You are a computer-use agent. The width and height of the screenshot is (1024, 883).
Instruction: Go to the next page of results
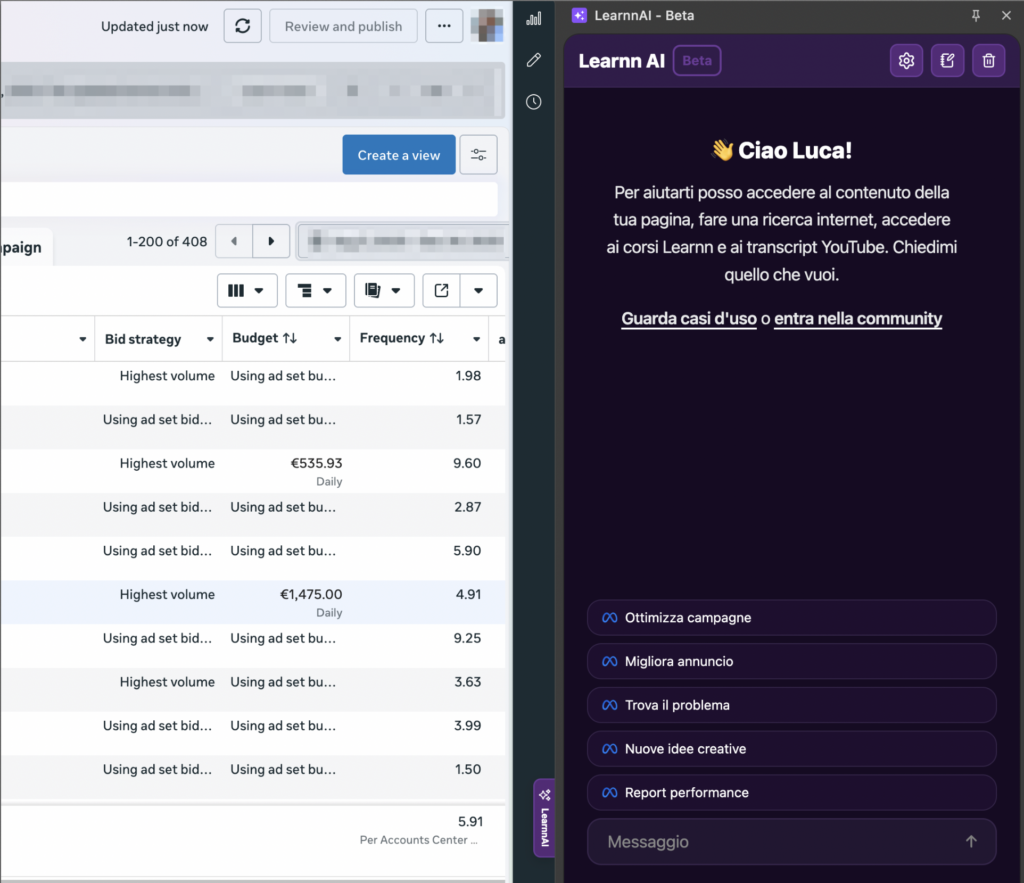[x=271, y=242]
